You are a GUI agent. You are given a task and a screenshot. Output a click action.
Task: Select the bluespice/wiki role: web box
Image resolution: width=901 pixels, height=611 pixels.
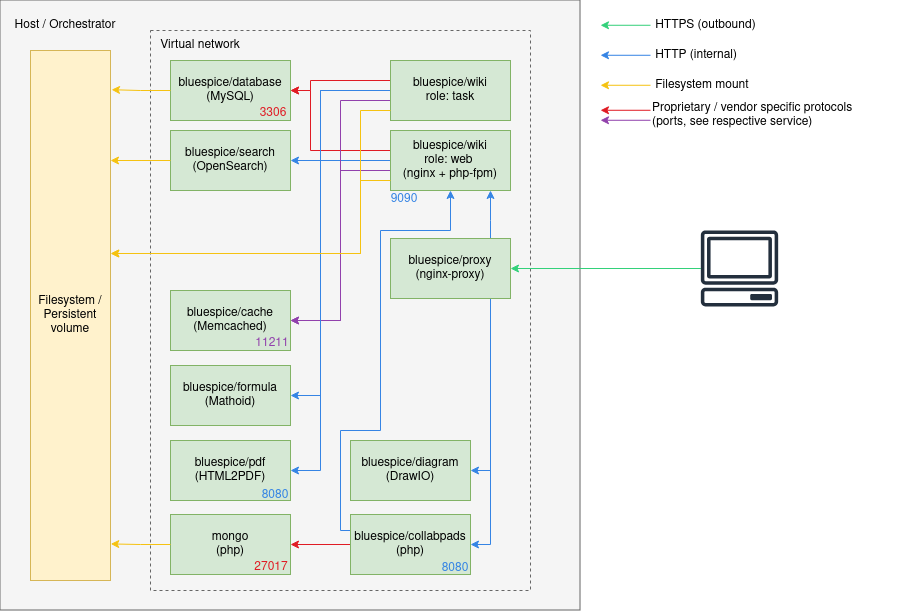(x=450, y=160)
